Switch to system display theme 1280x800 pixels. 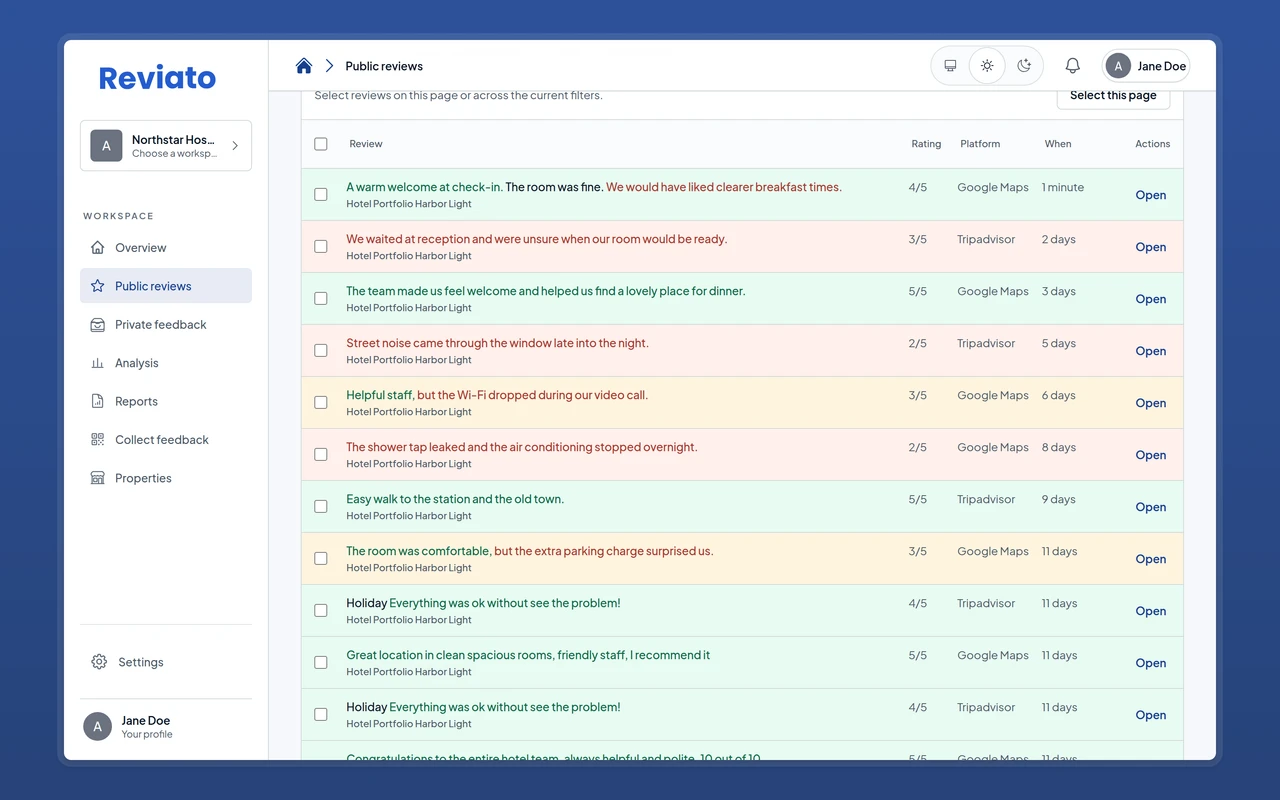click(x=950, y=66)
